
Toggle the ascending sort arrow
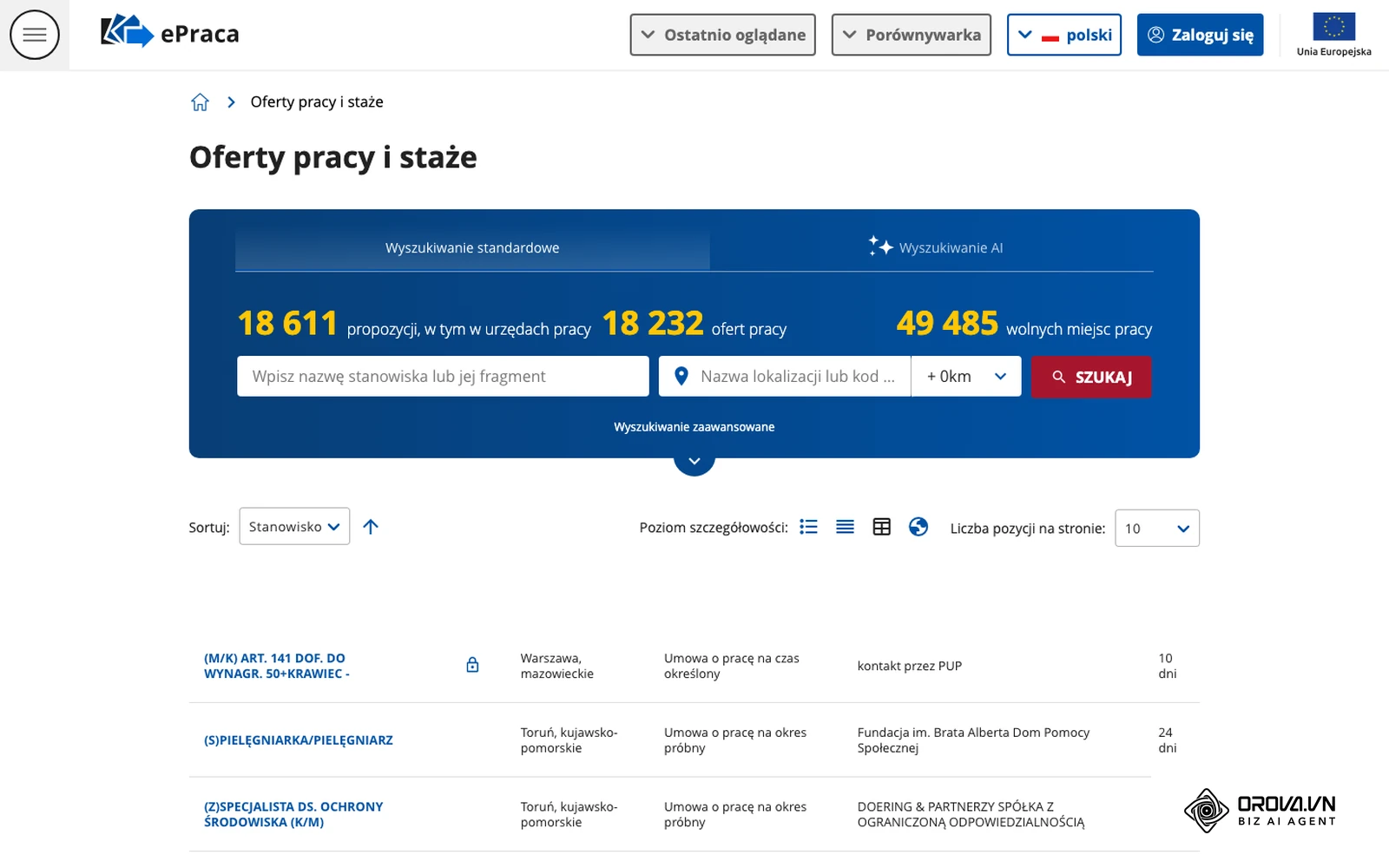point(371,527)
